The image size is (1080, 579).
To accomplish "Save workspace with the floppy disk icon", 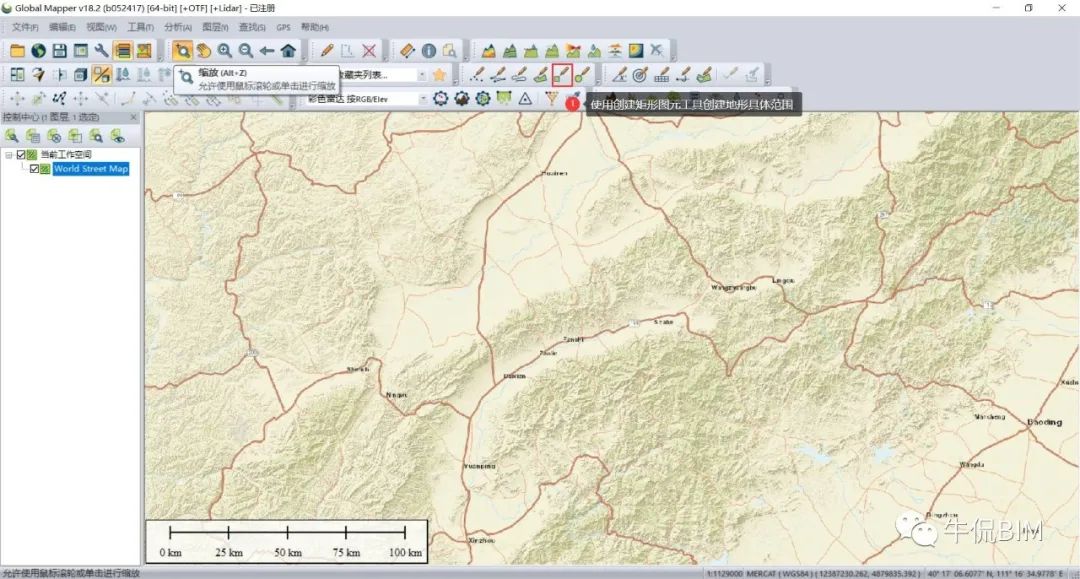I will point(60,50).
